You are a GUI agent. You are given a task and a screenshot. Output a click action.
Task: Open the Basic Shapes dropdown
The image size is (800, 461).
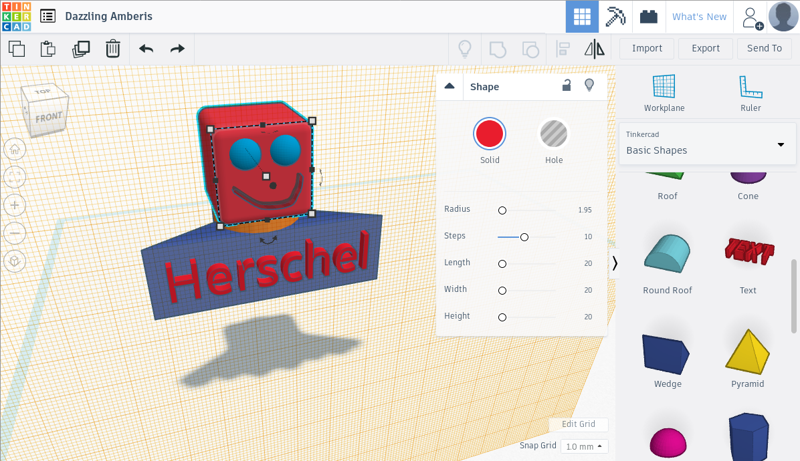pos(706,145)
